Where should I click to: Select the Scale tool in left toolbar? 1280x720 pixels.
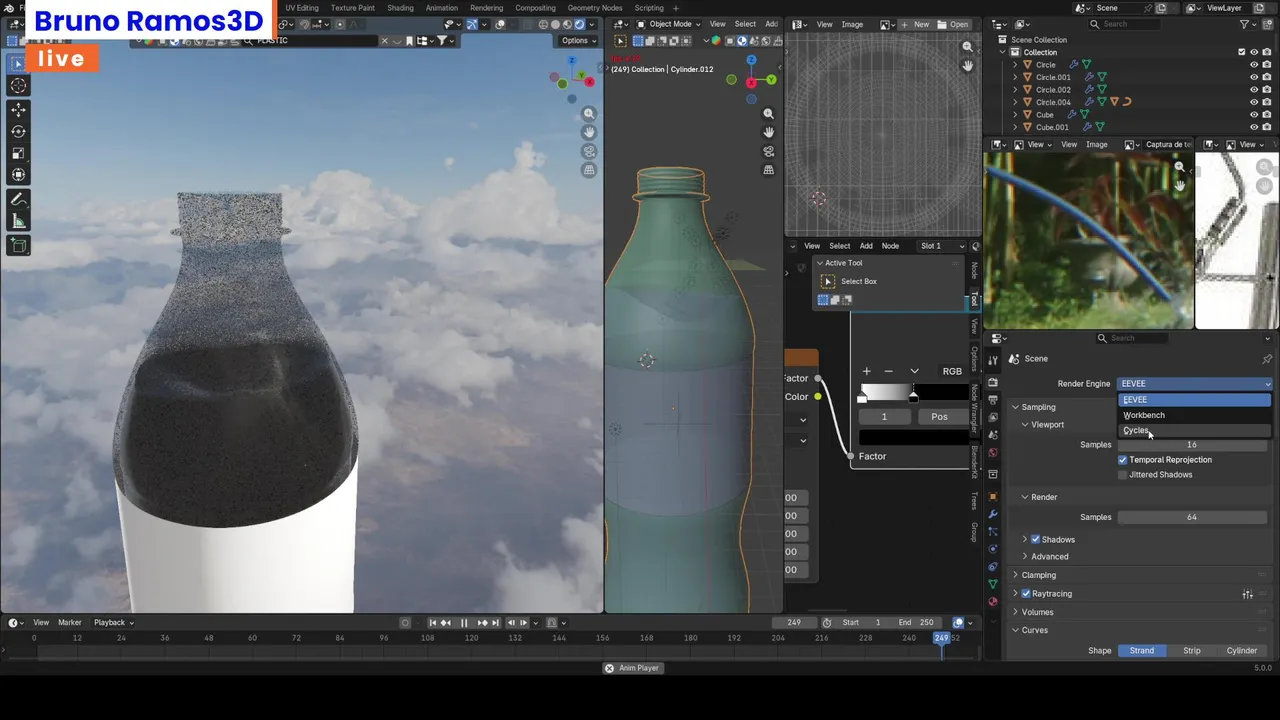tap(18, 153)
